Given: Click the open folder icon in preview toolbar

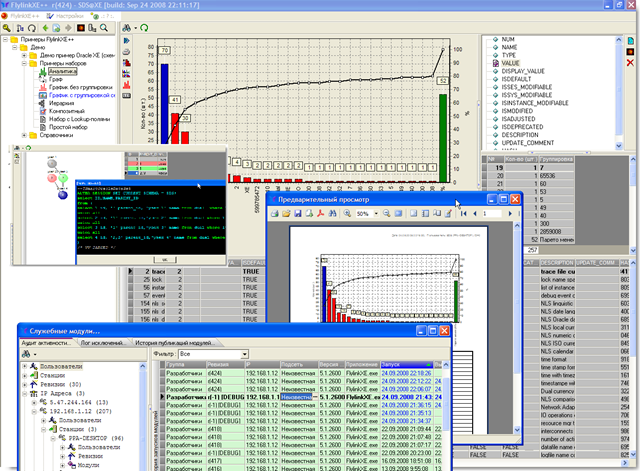Looking at the screenshot, I should pyautogui.click(x=286, y=213).
